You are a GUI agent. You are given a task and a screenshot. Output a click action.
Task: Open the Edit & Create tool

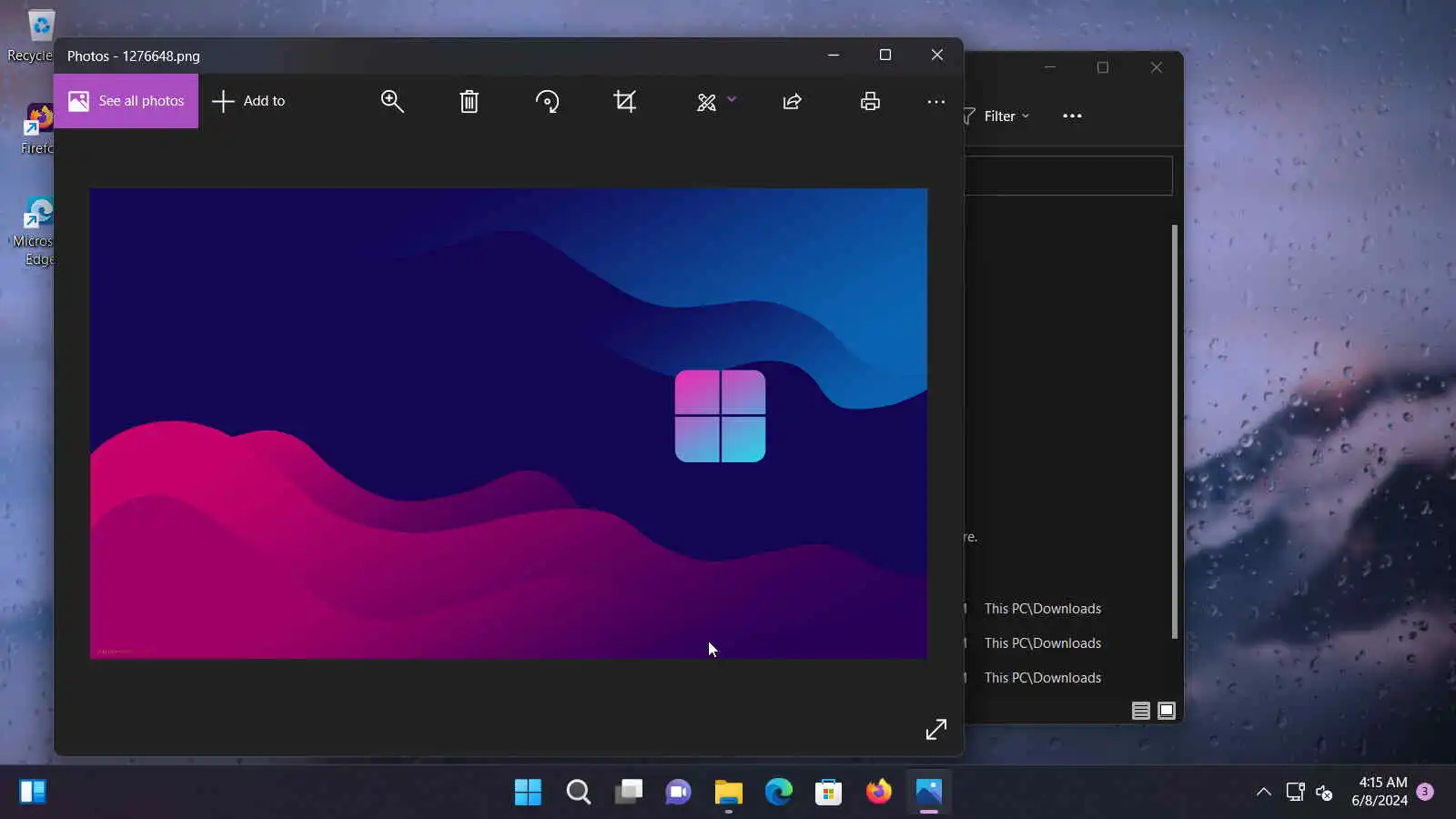[x=706, y=102]
